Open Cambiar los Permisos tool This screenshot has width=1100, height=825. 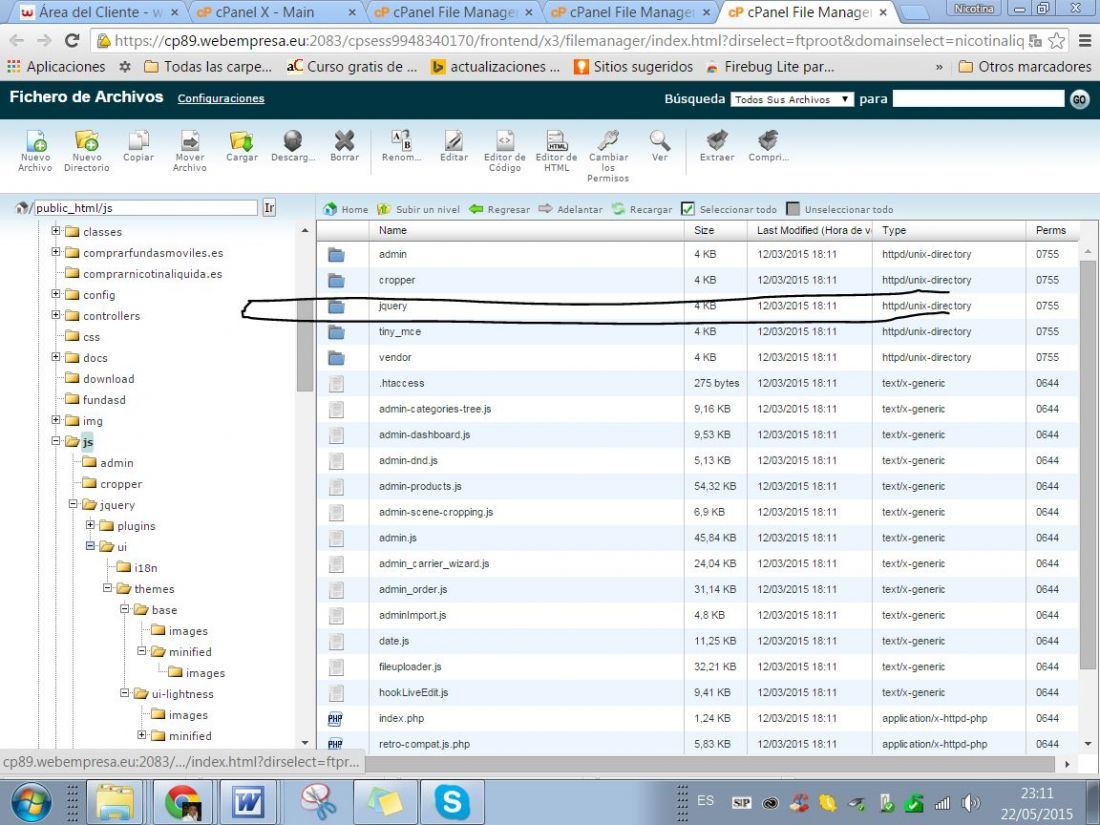(608, 156)
